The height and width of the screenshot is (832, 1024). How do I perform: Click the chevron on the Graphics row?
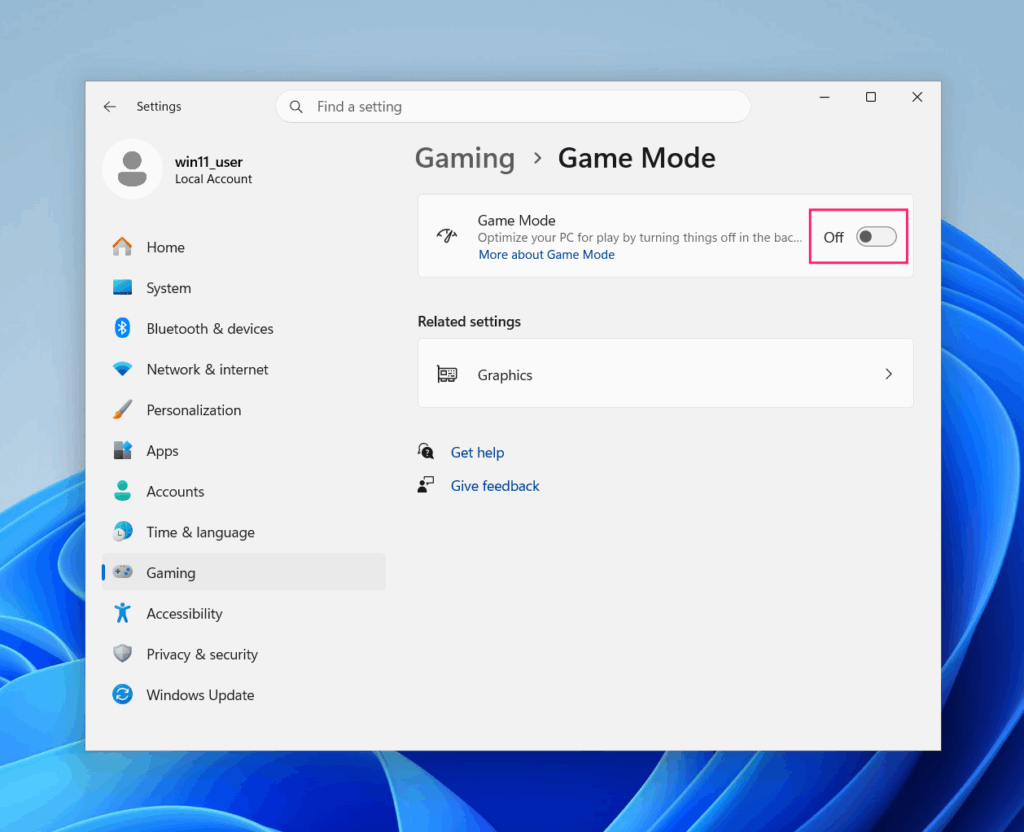pos(888,374)
